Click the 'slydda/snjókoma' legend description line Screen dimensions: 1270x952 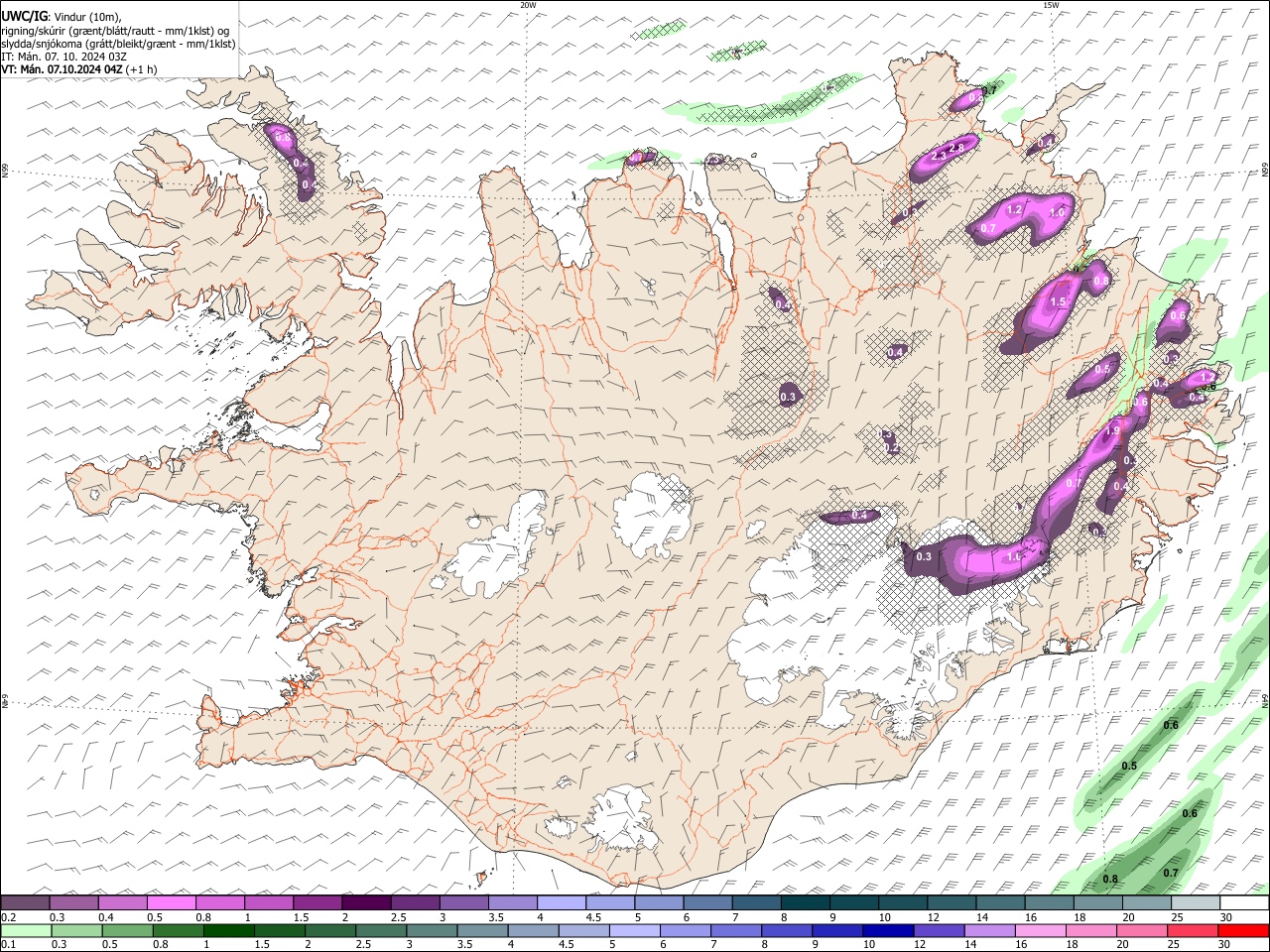click(x=119, y=44)
